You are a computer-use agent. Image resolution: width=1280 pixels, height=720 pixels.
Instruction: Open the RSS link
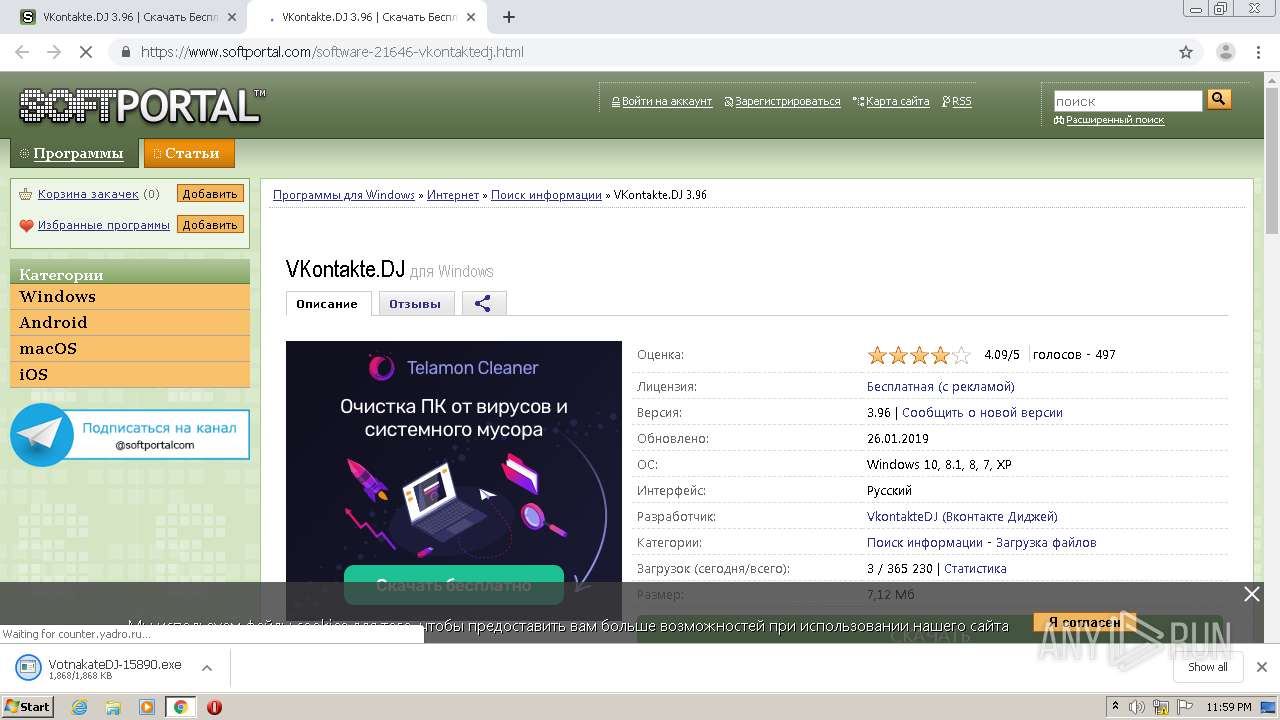pos(961,101)
